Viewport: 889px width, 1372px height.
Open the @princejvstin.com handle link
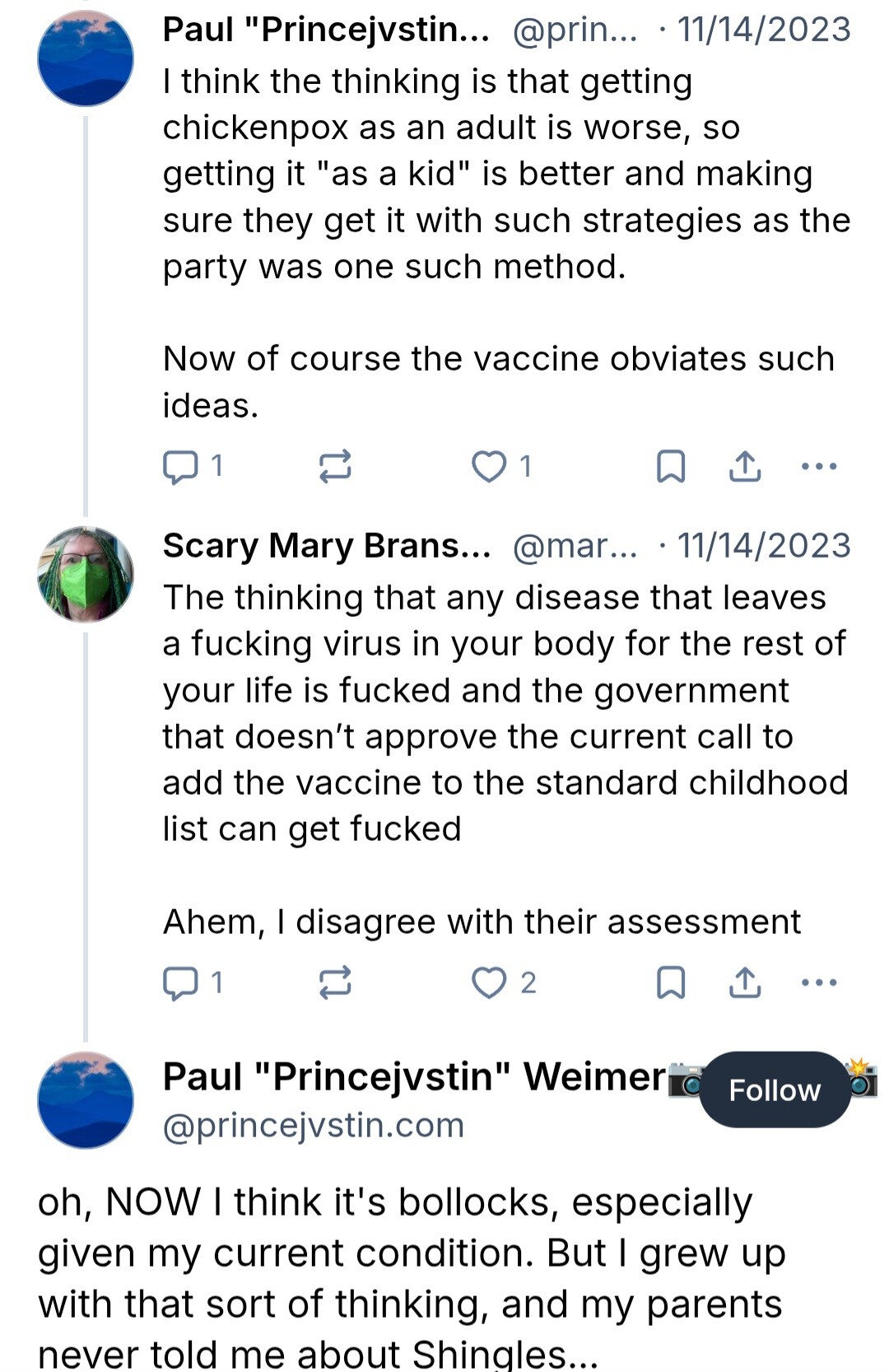pos(314,1126)
